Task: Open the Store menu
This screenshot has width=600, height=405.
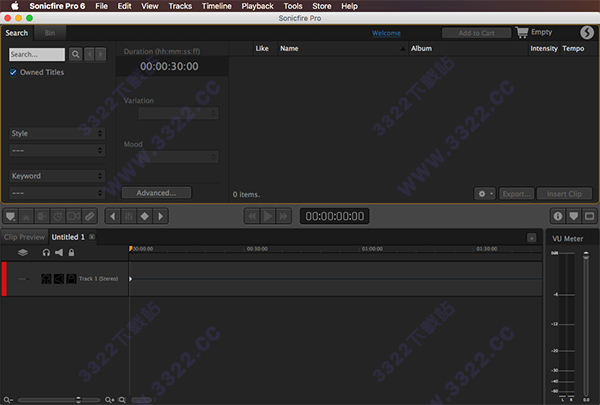Action: [x=322, y=6]
